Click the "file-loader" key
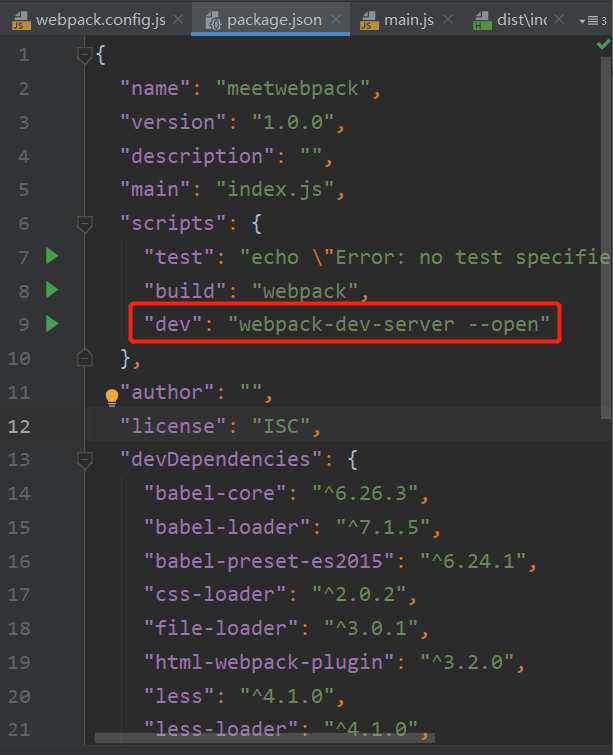613x755 pixels. pos(221,628)
